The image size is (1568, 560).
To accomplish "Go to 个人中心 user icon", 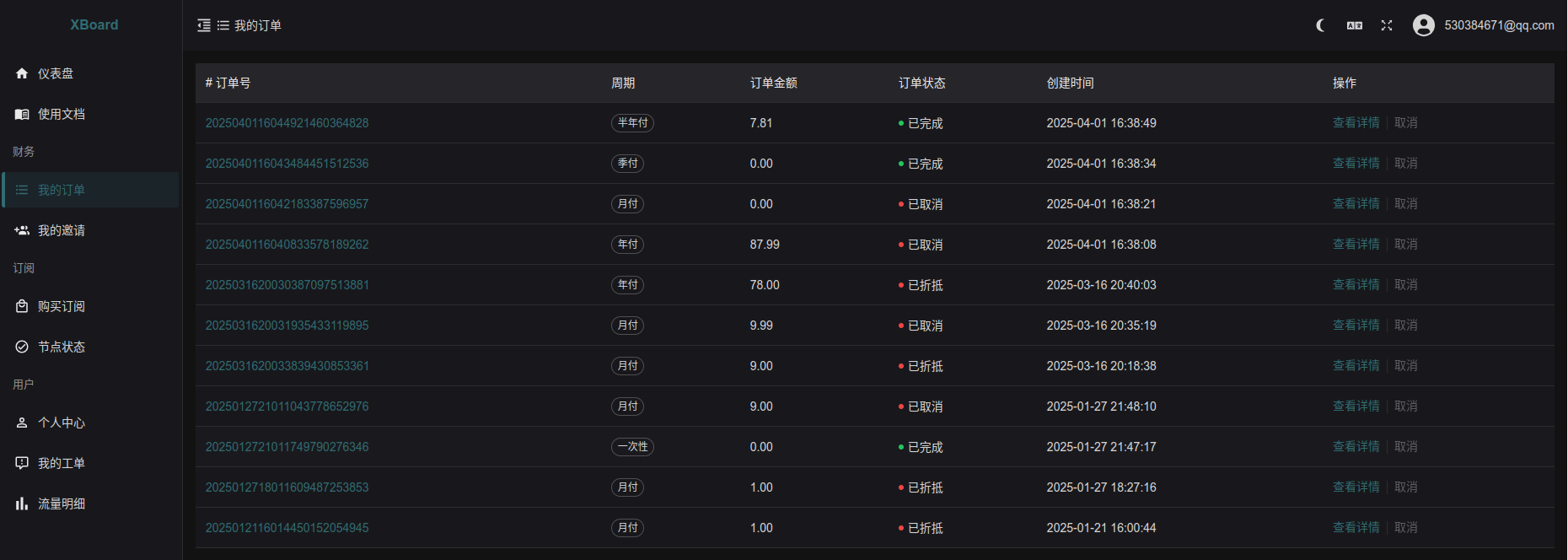I will coord(22,423).
